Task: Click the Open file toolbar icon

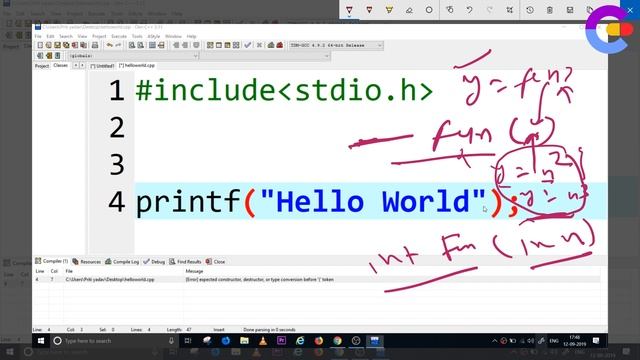Action: coord(49,45)
